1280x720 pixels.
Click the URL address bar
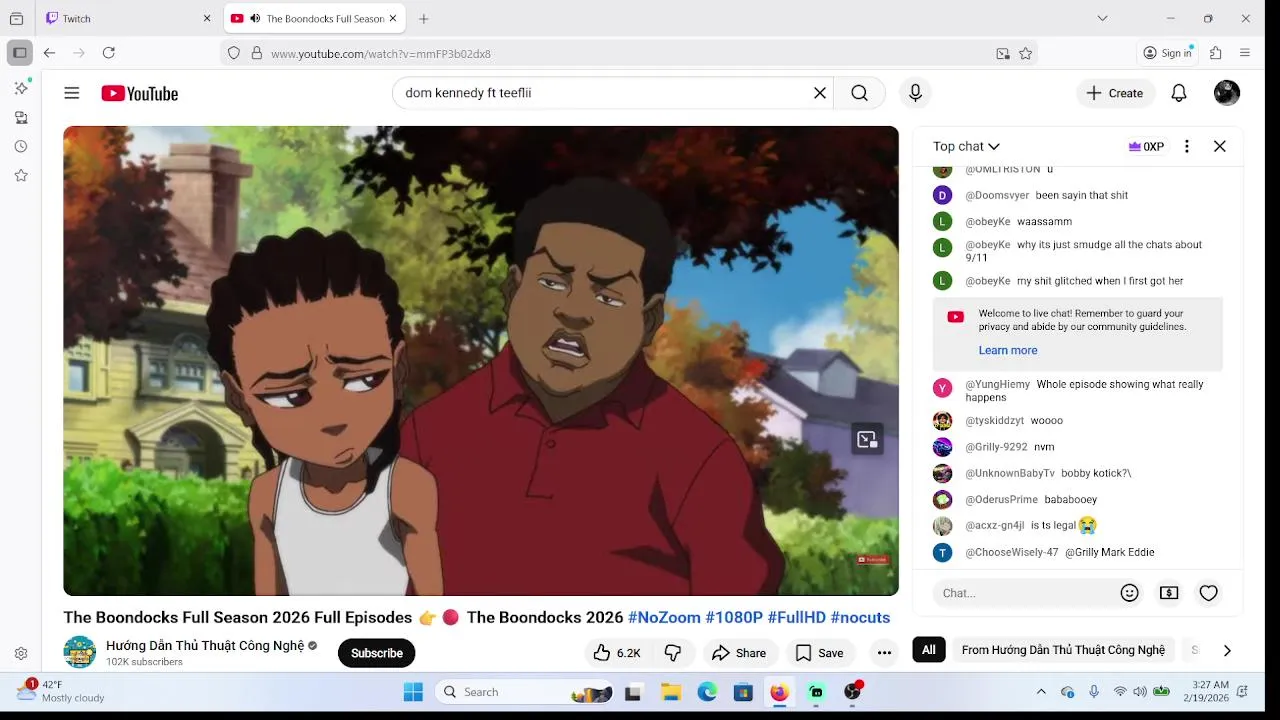coord(630,54)
